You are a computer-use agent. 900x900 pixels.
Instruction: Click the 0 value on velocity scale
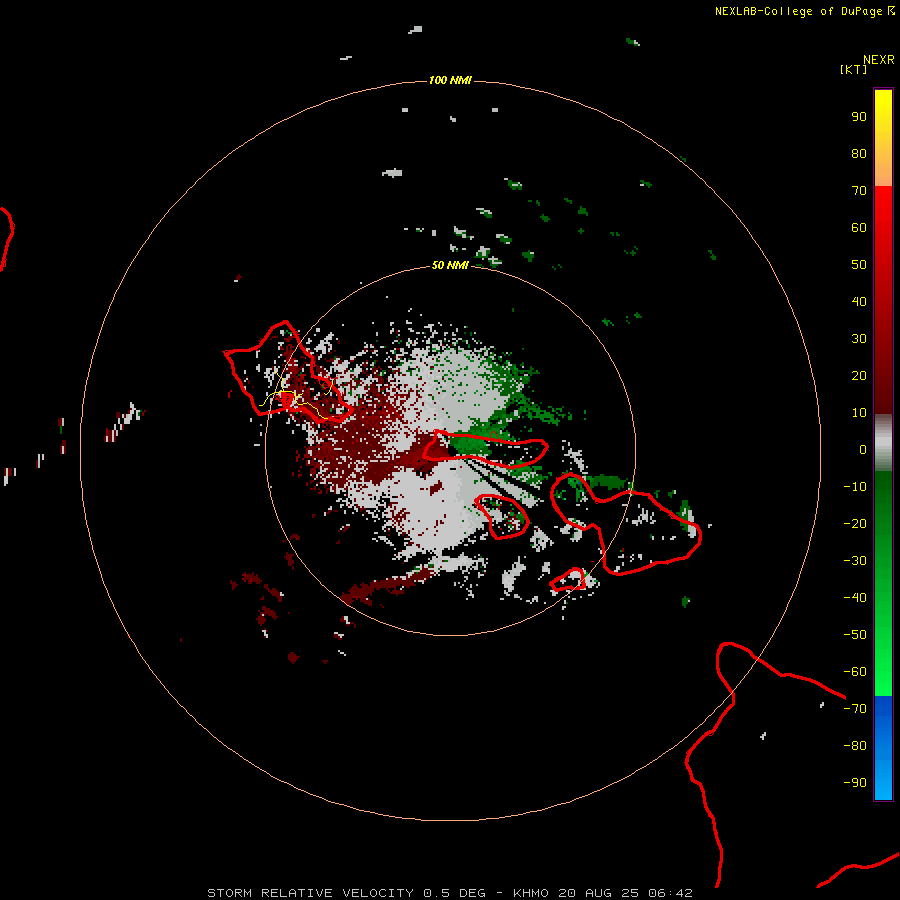863,449
